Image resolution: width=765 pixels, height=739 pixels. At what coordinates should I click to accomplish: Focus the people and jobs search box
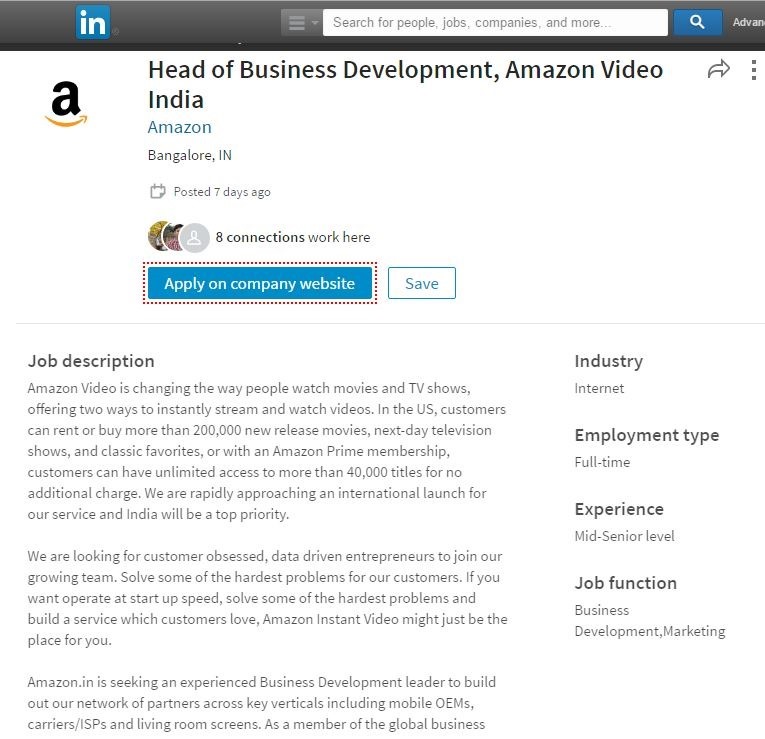494,22
